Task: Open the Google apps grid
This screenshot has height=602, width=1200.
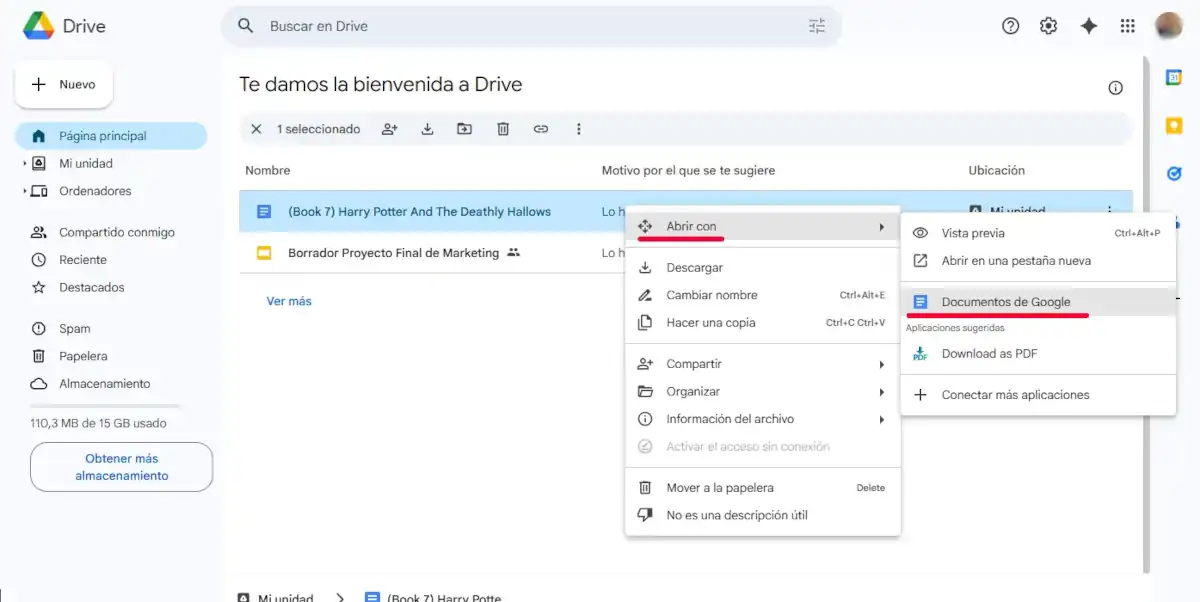Action: click(x=1128, y=26)
